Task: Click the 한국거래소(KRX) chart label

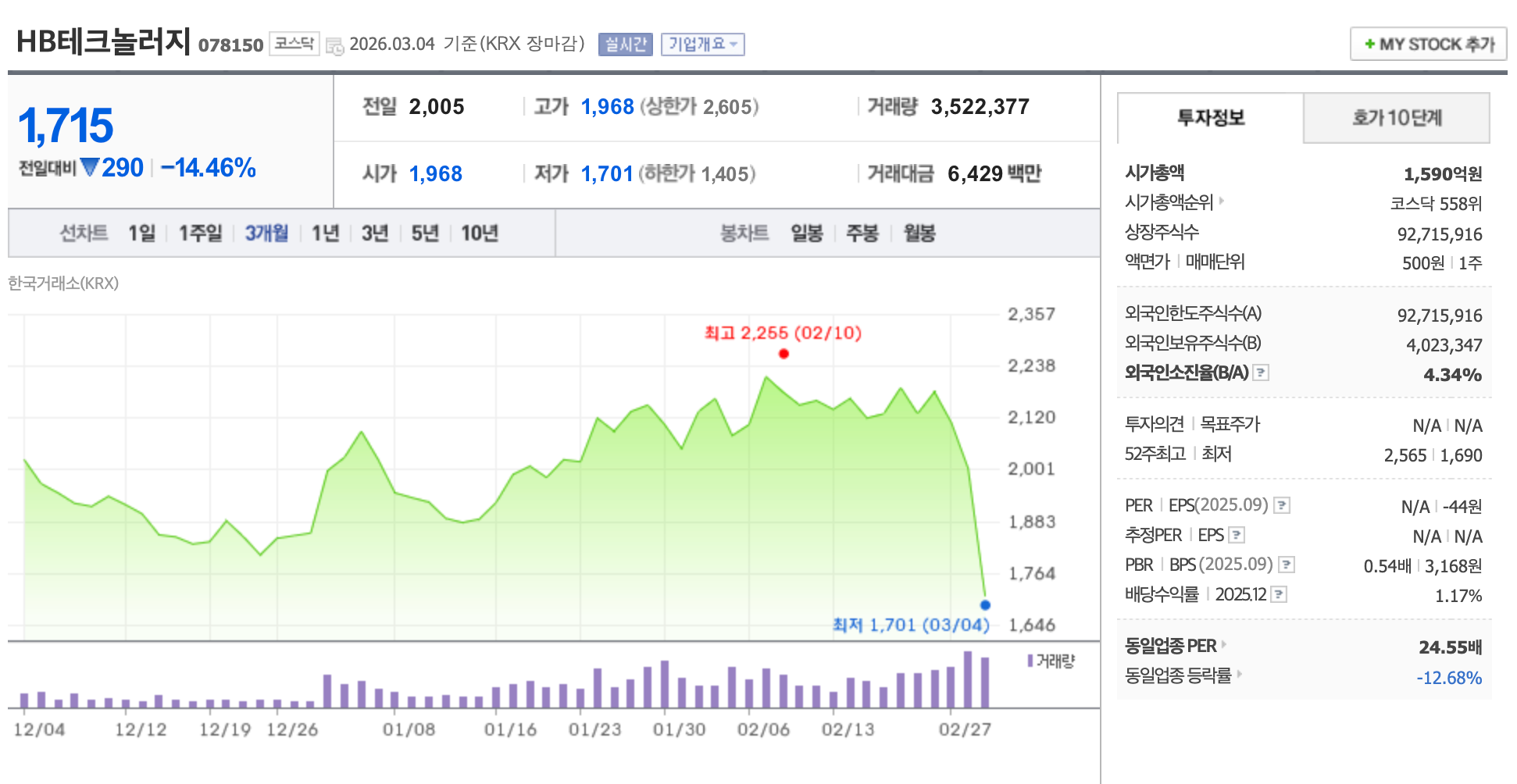Action: pos(63,283)
